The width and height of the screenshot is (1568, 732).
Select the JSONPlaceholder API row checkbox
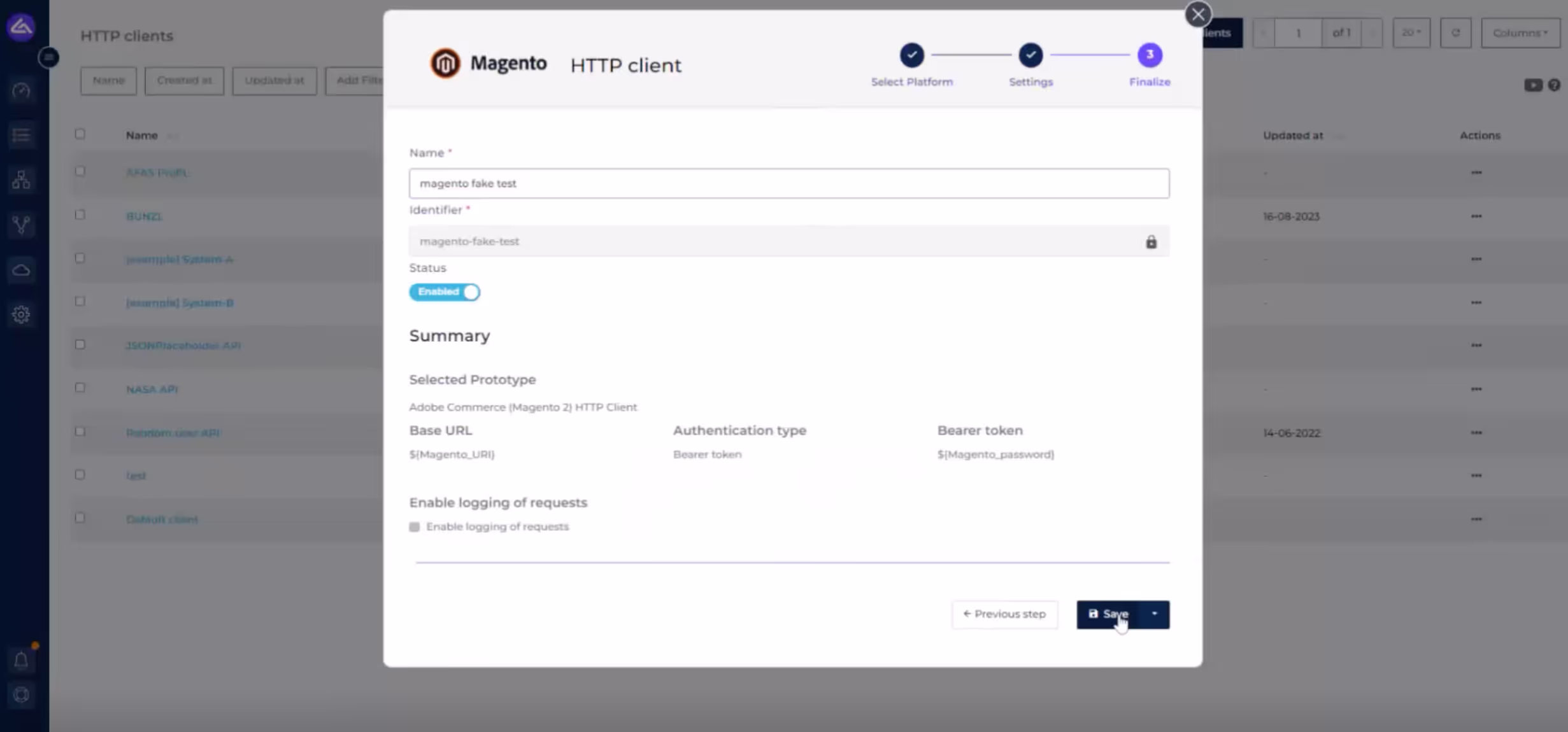tap(80, 344)
